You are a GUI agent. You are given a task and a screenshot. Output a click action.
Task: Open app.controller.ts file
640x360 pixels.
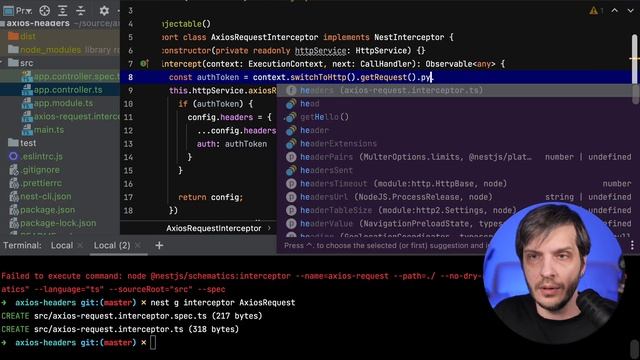[67, 90]
